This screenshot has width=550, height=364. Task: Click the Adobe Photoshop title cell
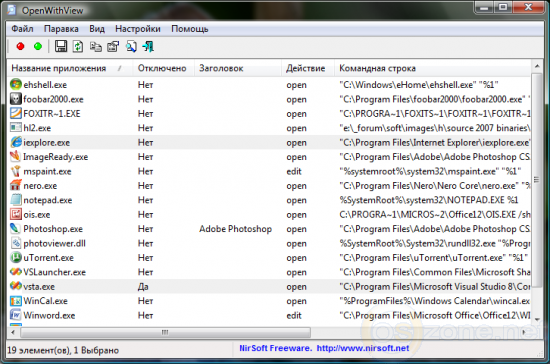point(235,229)
